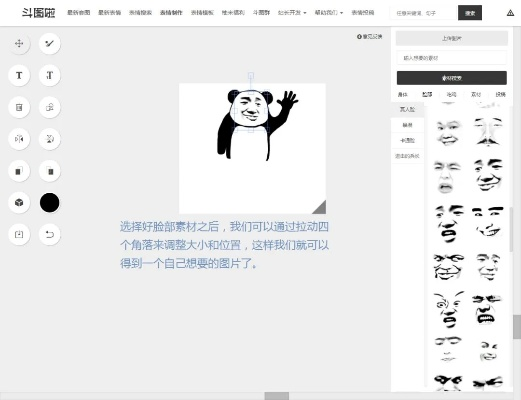The width and height of the screenshot is (521, 400).
Task: Focus the material search input box
Action: 452,58
